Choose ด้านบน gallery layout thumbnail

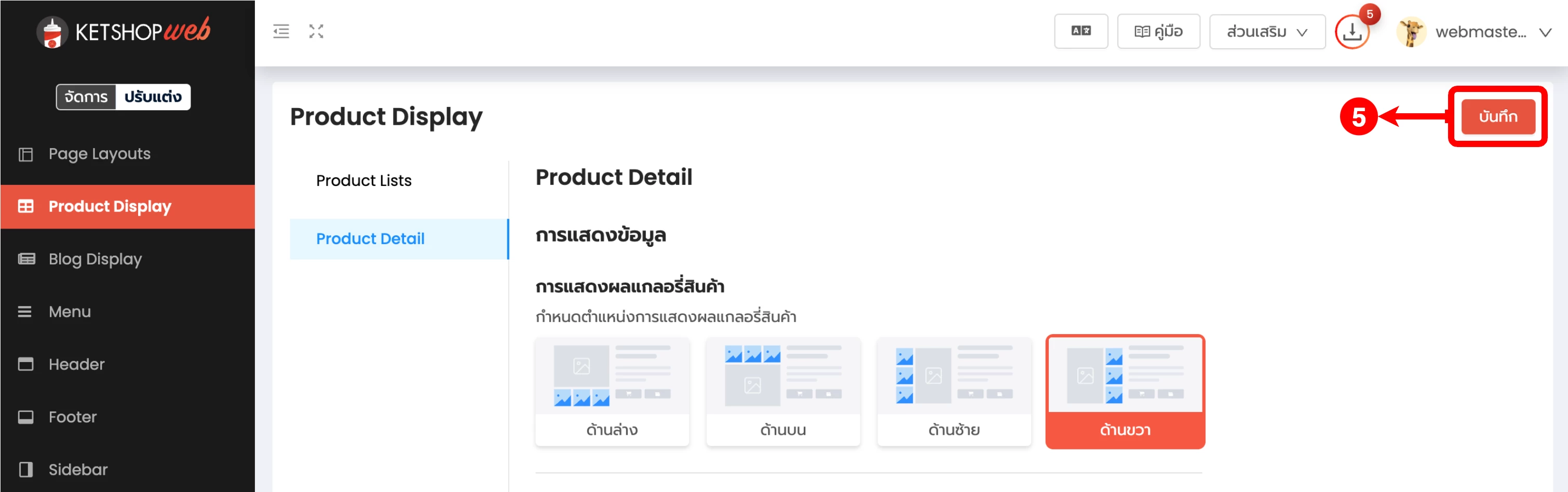[x=783, y=392]
